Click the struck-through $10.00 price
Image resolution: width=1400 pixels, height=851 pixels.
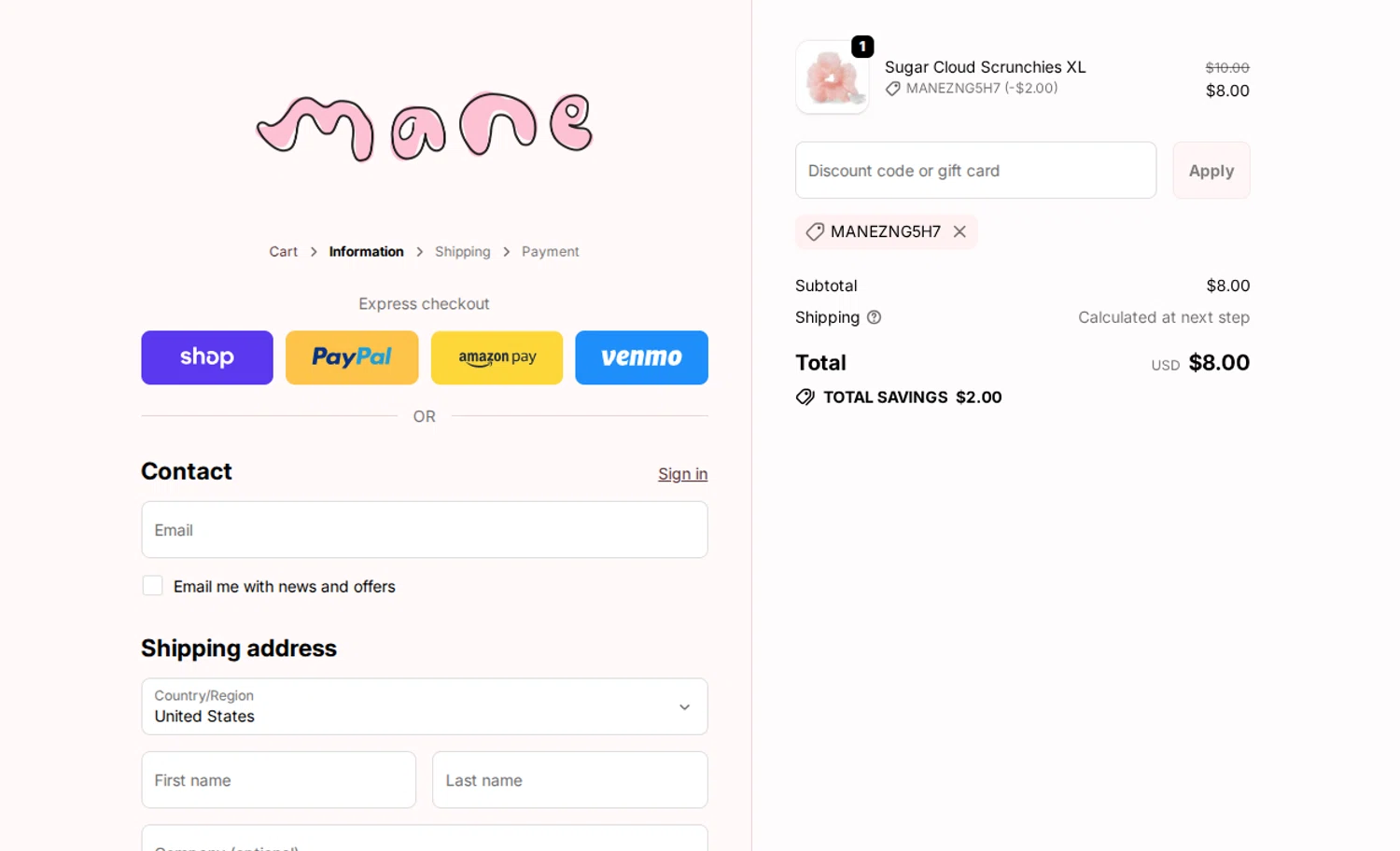(1227, 67)
